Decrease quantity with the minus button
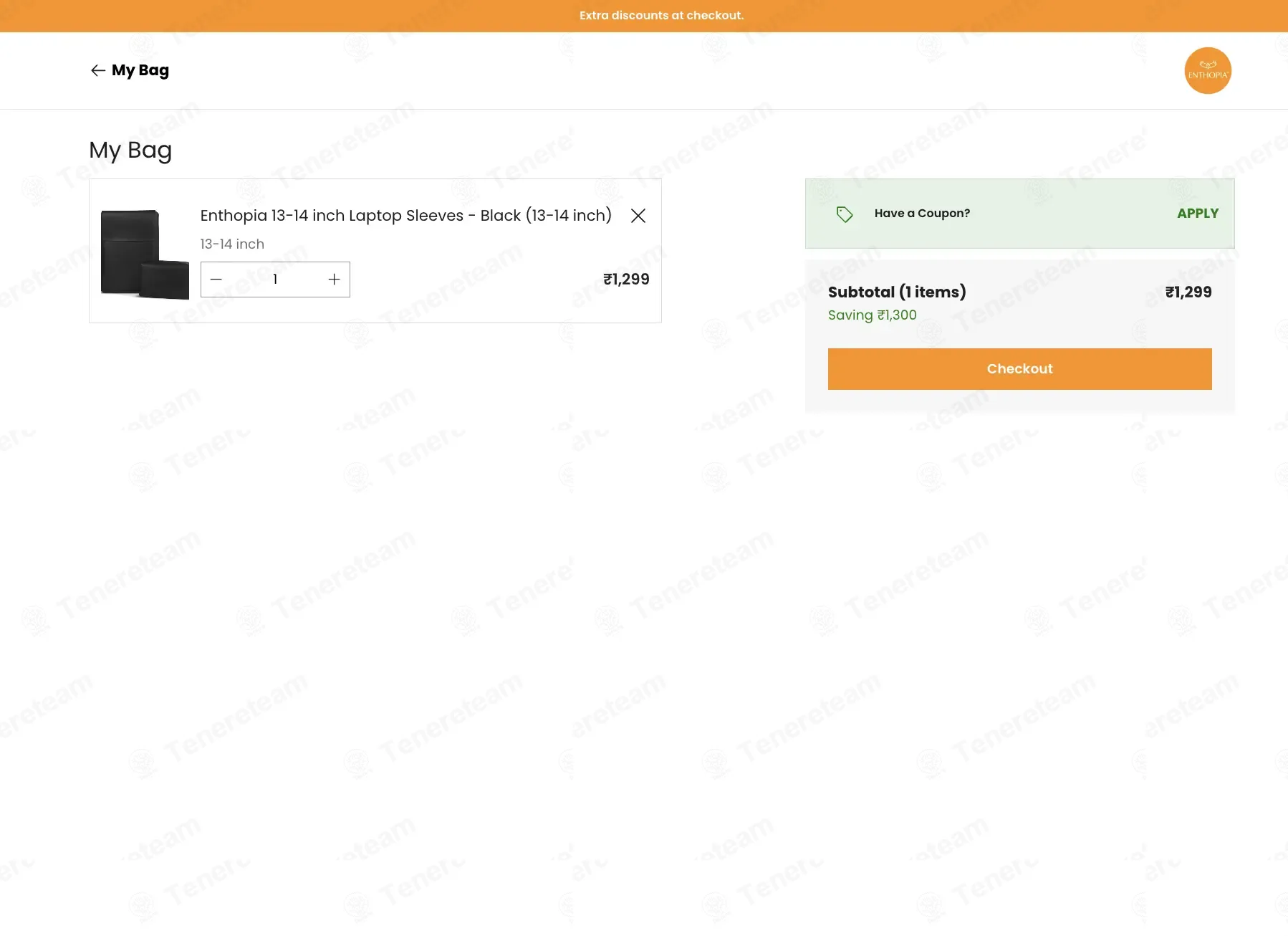The height and width of the screenshot is (936, 1288). 216,280
